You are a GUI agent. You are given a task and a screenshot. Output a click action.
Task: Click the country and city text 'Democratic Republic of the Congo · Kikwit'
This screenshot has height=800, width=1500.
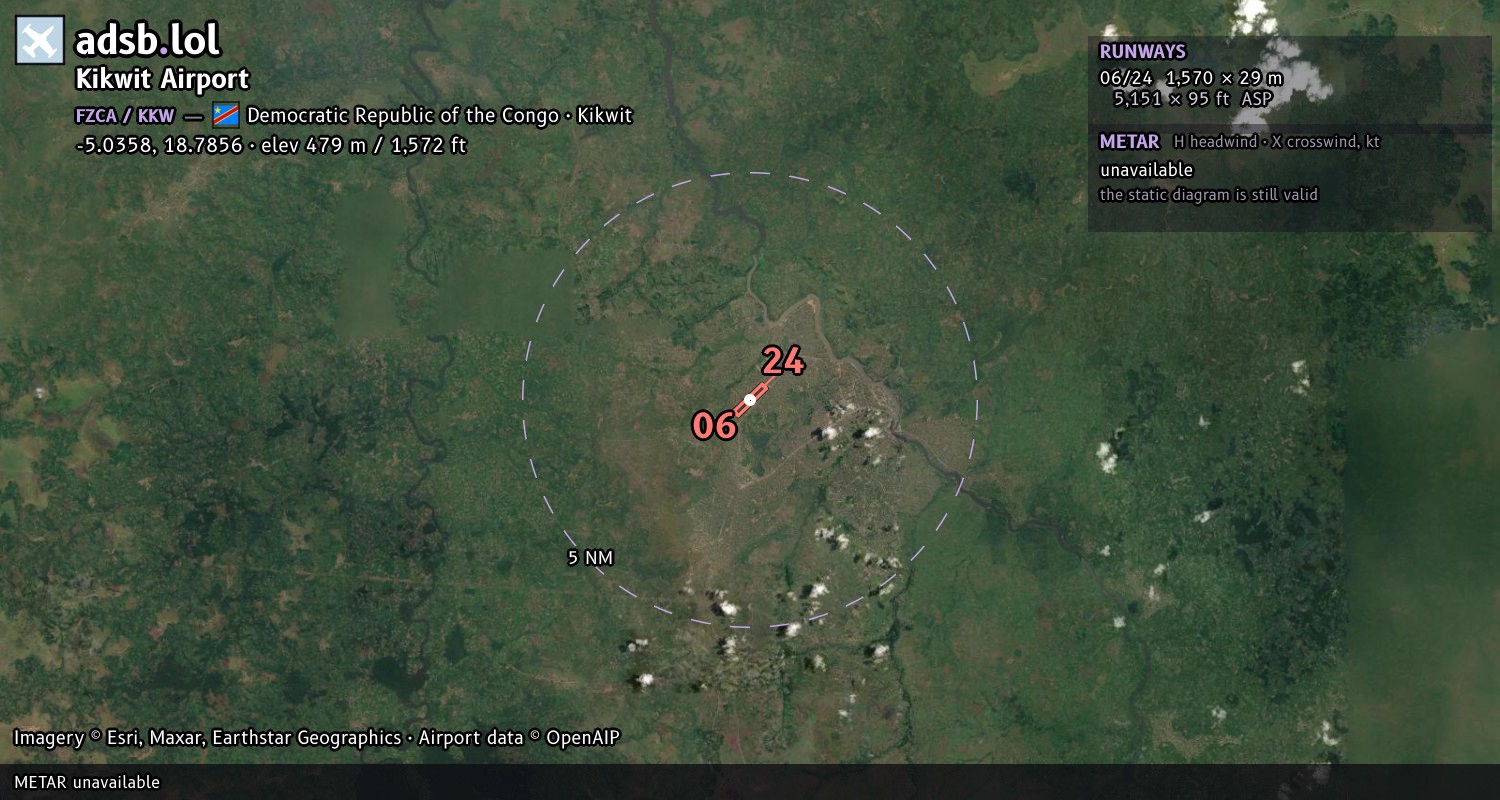[x=440, y=115]
